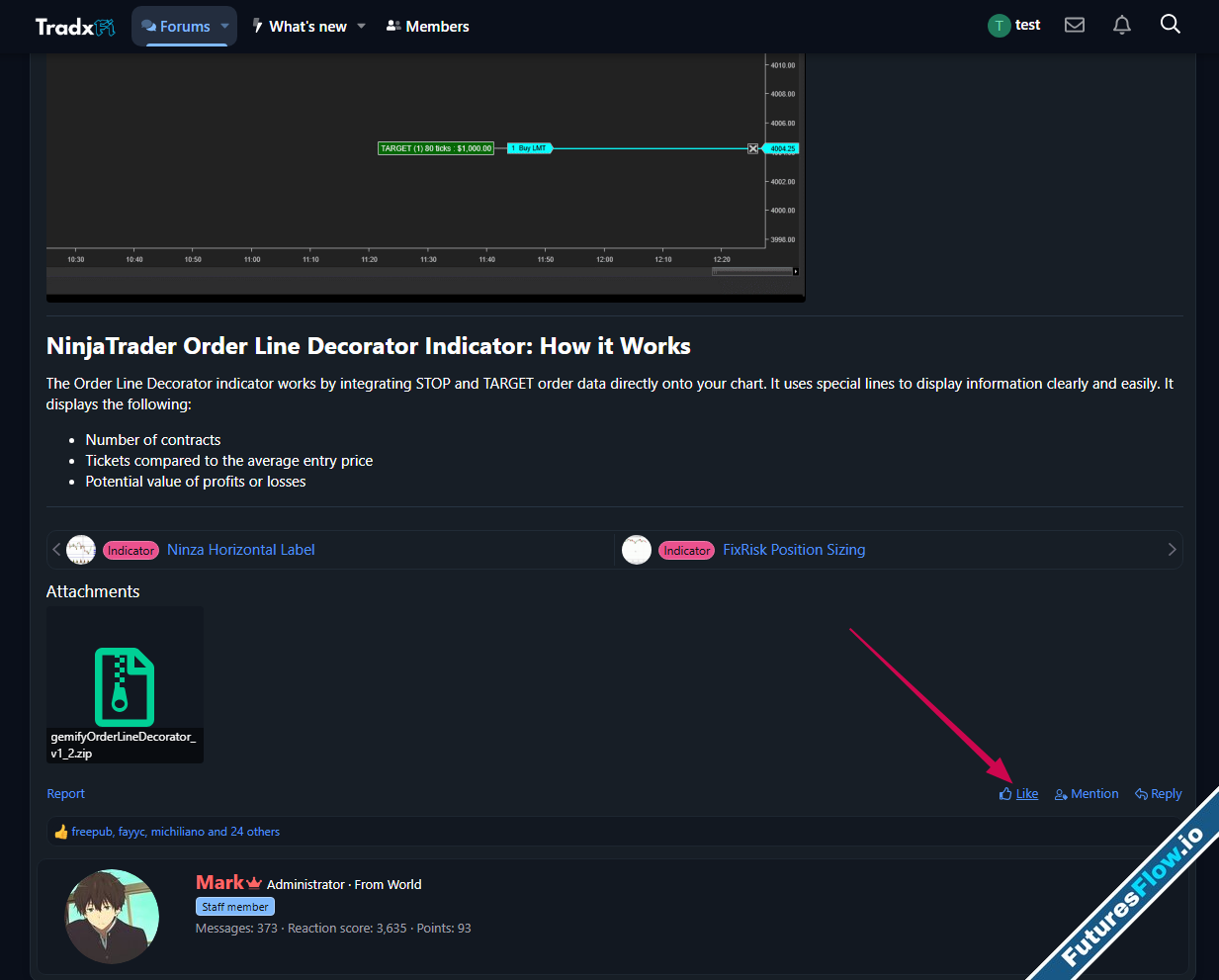The height and width of the screenshot is (980, 1219).
Task: Report this post
Action: click(x=65, y=794)
